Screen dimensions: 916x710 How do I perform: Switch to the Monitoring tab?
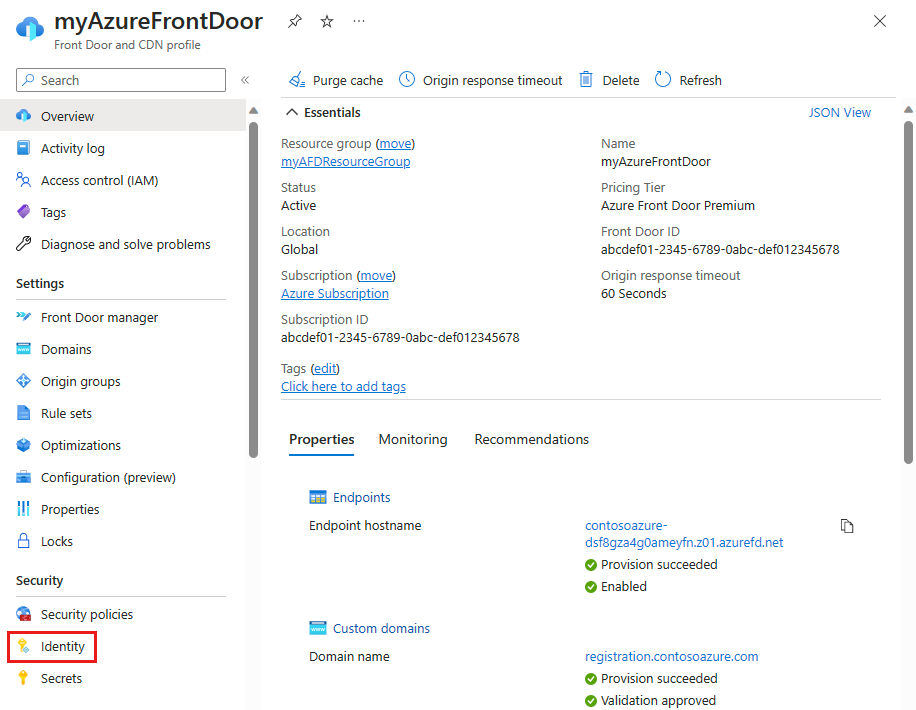click(413, 439)
